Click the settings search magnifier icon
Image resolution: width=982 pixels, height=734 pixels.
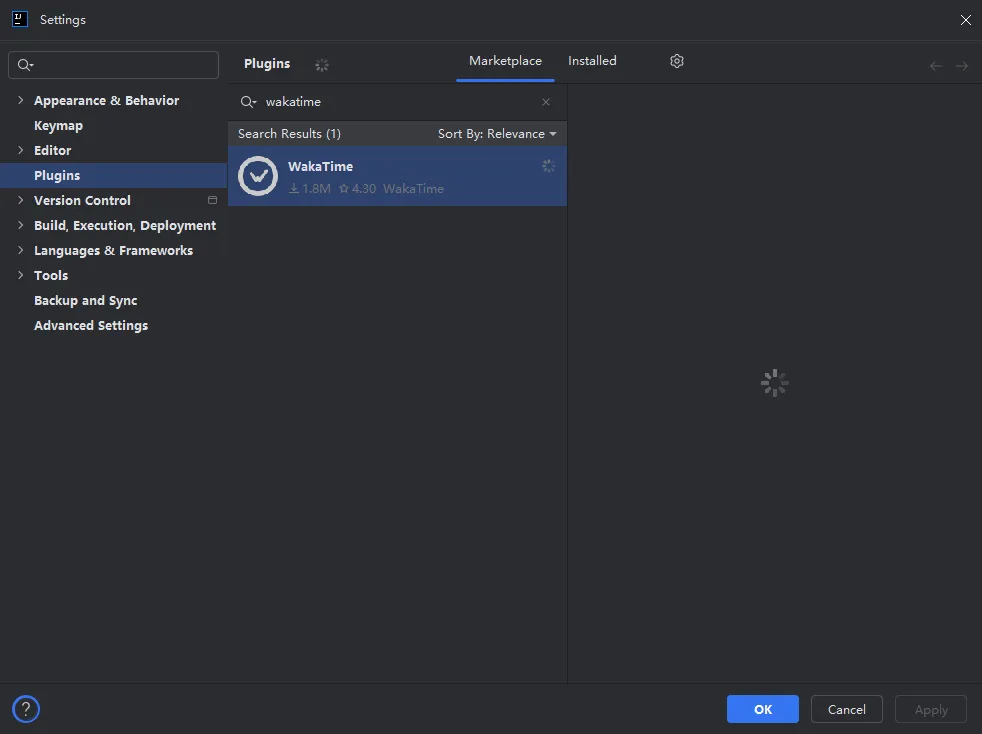coord(25,65)
